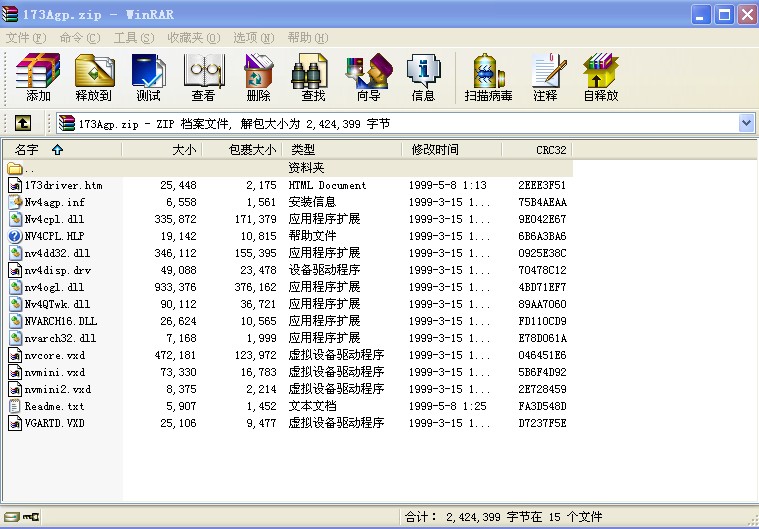759x529 pixels.
Task: Click packed size value 123,972
Action: click(x=255, y=355)
